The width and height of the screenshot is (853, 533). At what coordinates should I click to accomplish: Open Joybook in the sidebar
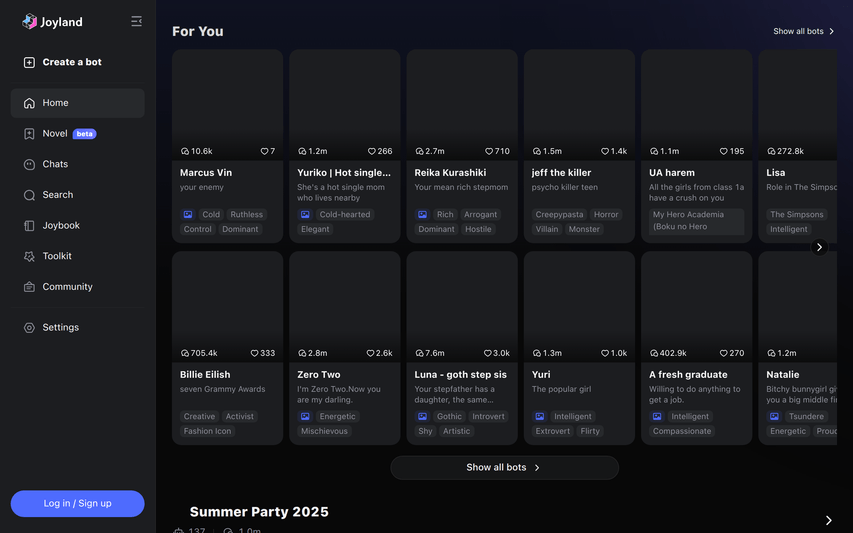tap(60, 225)
